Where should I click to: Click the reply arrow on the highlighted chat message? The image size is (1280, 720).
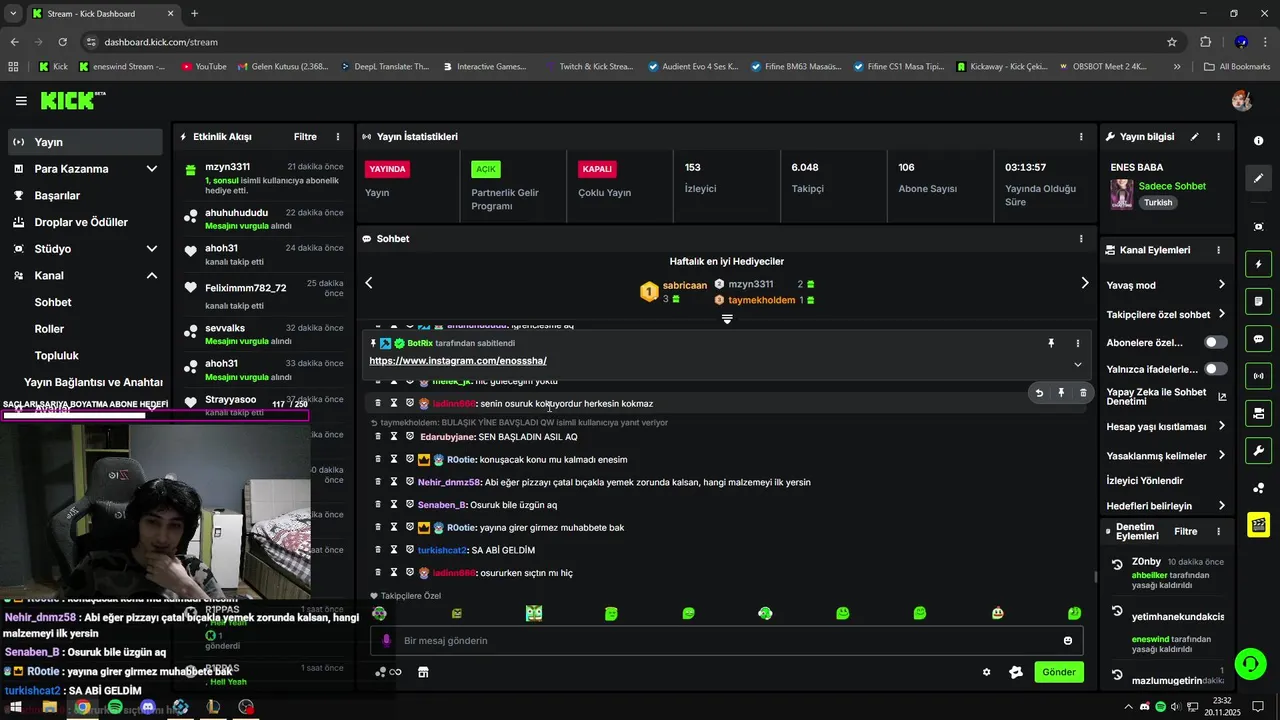pyautogui.click(x=1039, y=393)
